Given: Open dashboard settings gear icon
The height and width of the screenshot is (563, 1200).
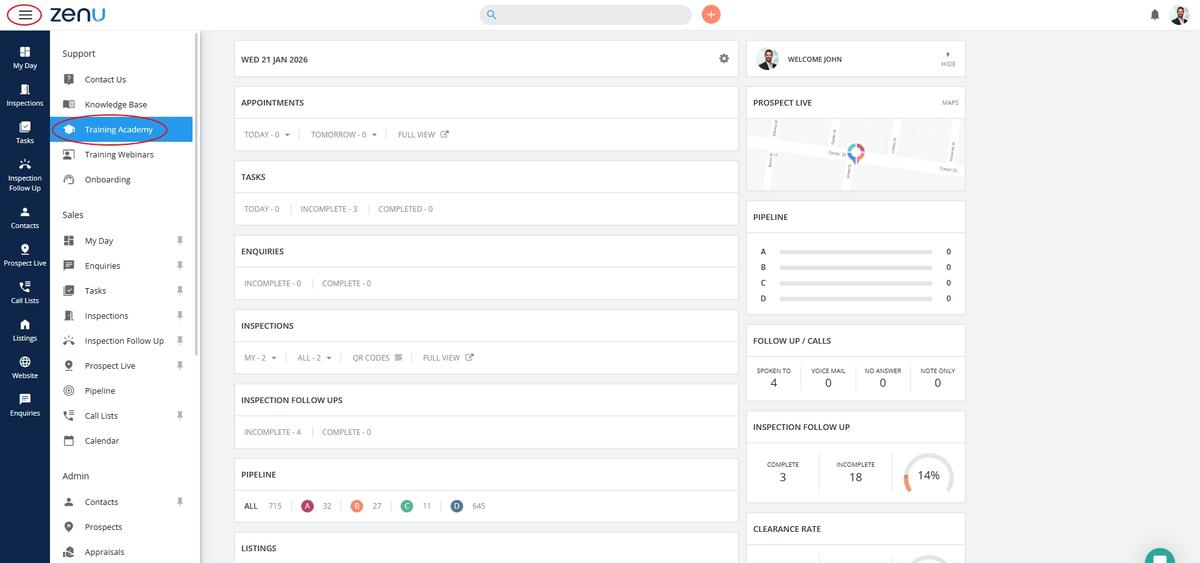Looking at the screenshot, I should 724,59.
